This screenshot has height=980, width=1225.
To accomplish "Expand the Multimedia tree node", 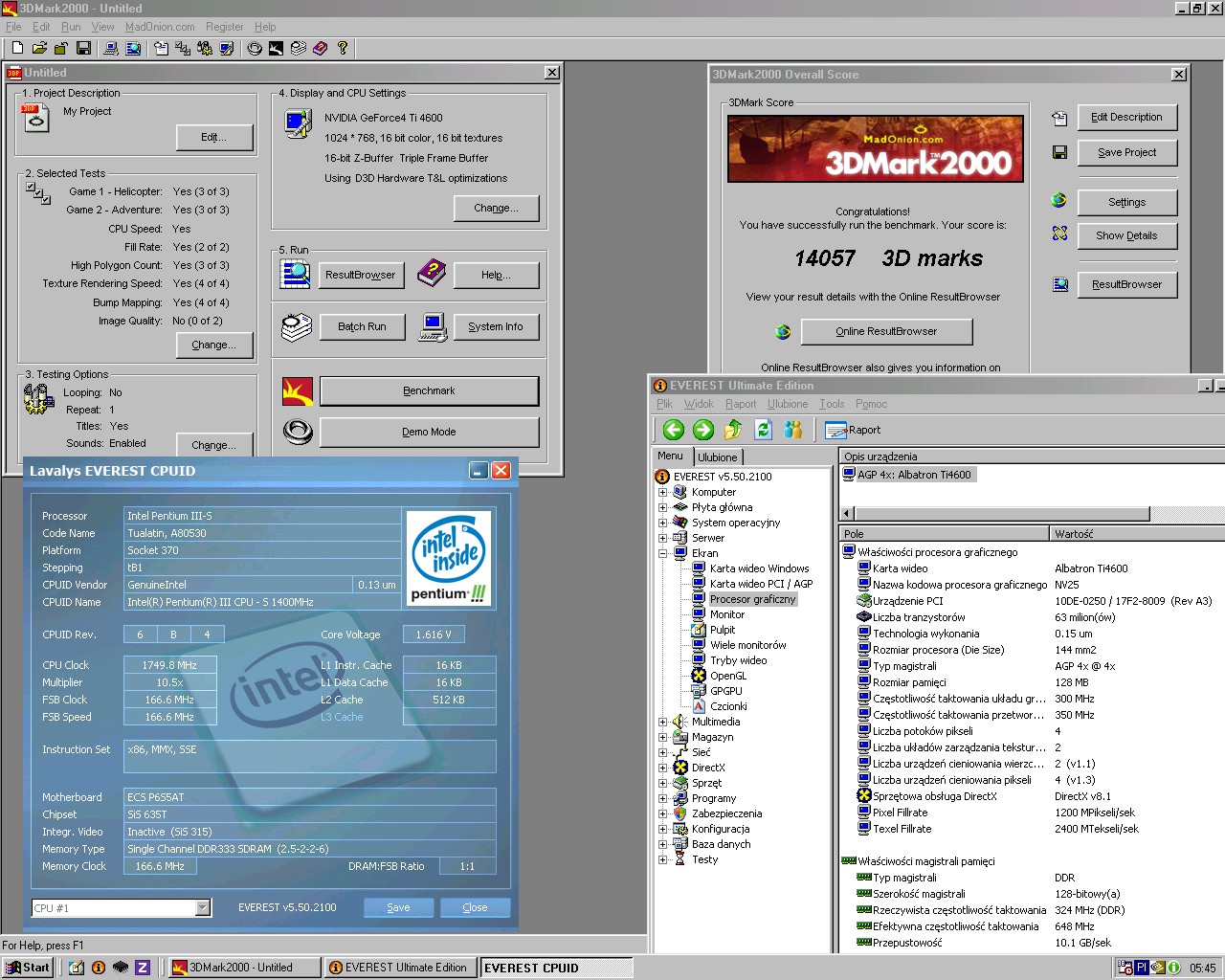I will 662,722.
